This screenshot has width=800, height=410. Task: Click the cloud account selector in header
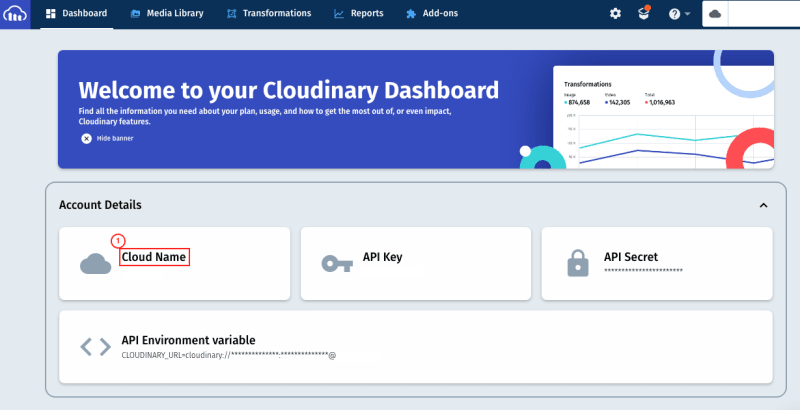751,14
